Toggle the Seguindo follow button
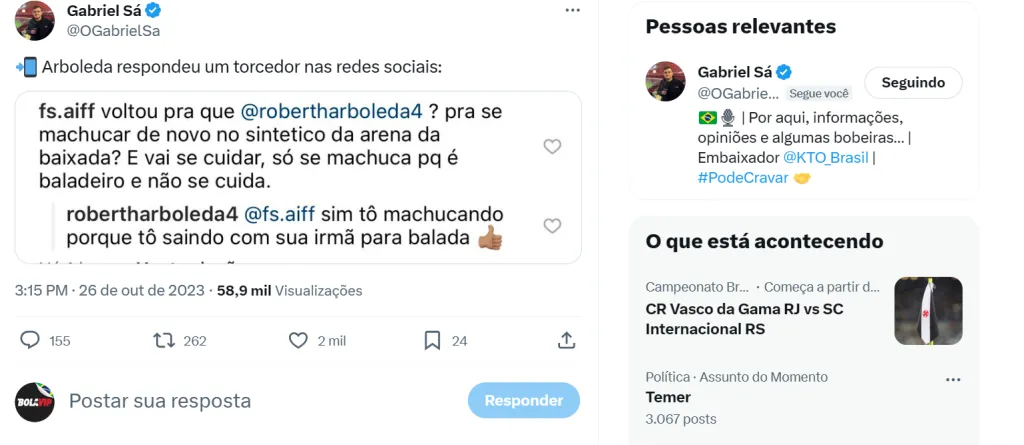Image resolution: width=1024 pixels, height=445 pixels. pos(912,83)
